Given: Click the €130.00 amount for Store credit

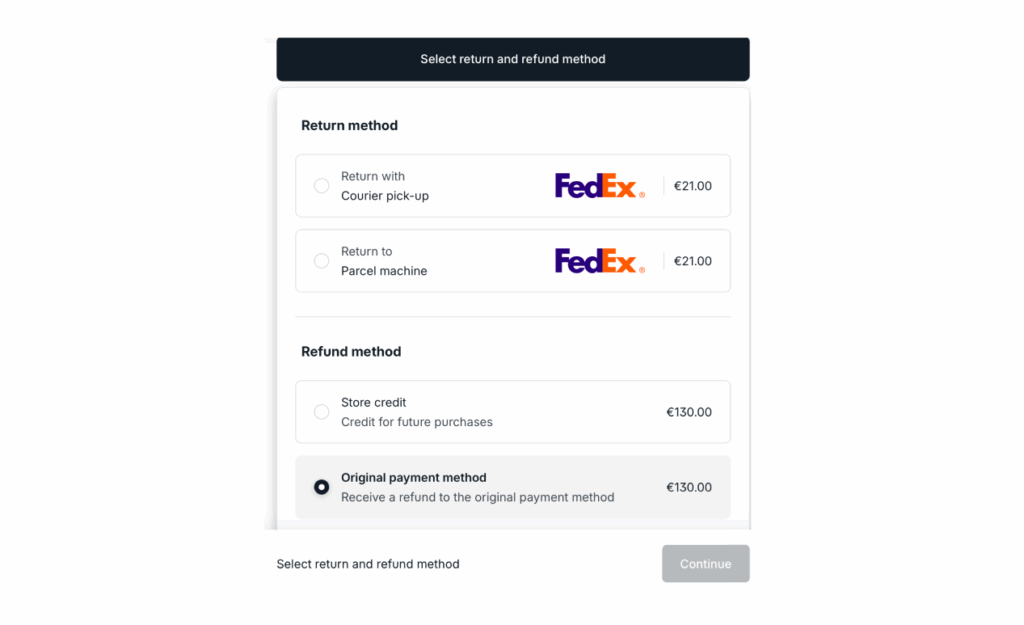Looking at the screenshot, I should pos(689,412).
